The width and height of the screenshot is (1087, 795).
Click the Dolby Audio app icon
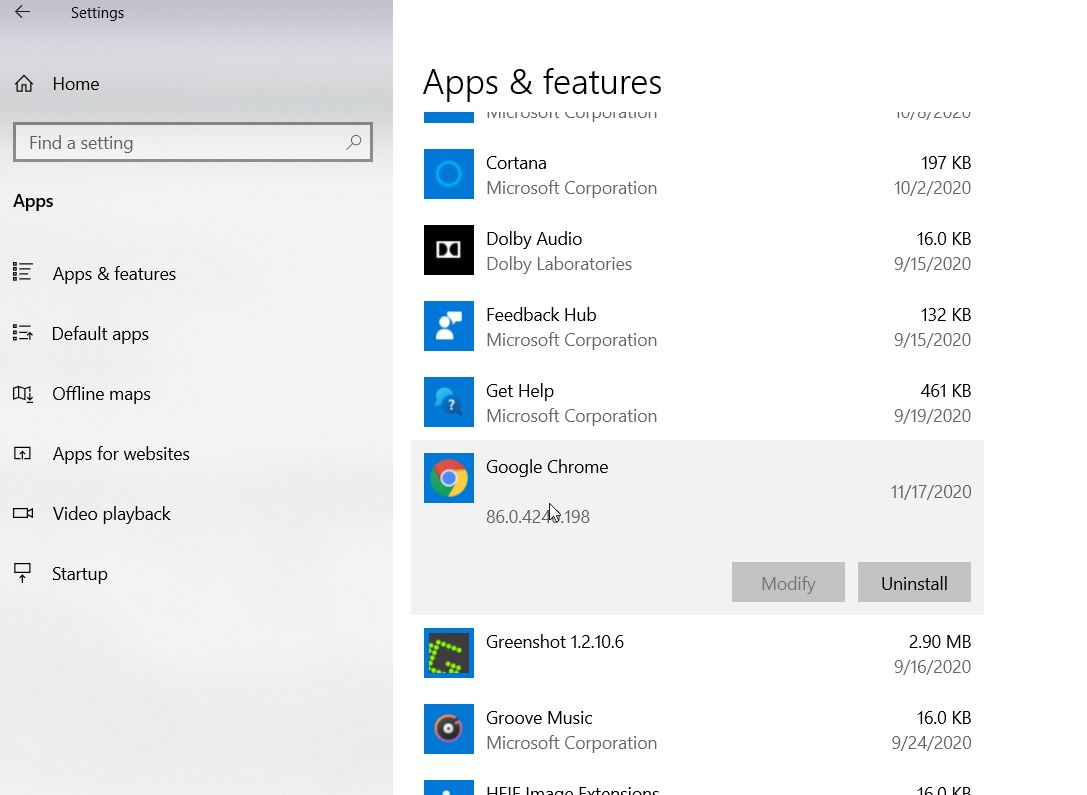(449, 250)
